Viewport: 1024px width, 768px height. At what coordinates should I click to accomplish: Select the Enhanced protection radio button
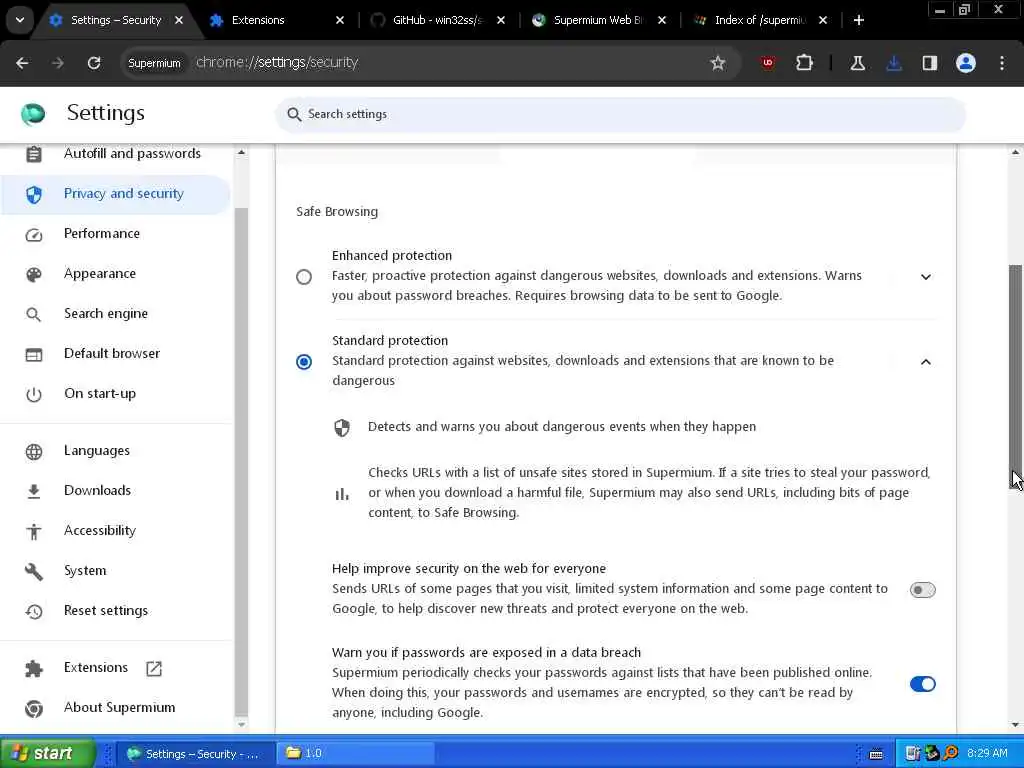coord(304,276)
